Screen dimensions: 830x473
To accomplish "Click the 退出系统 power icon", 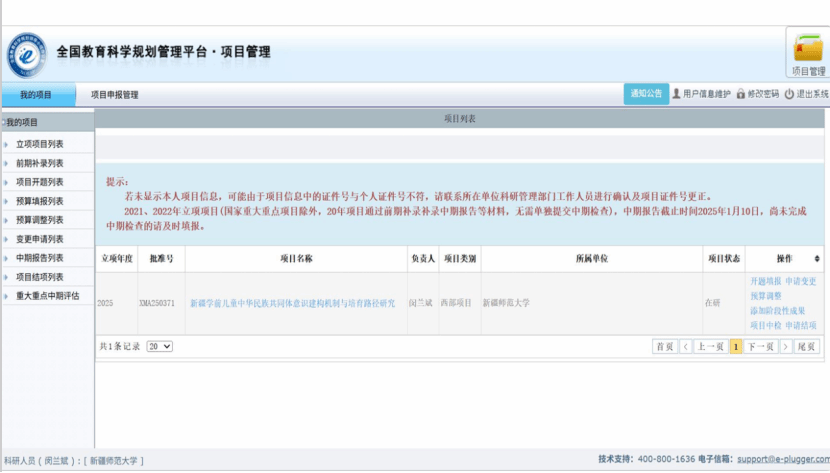I will tap(789, 94).
